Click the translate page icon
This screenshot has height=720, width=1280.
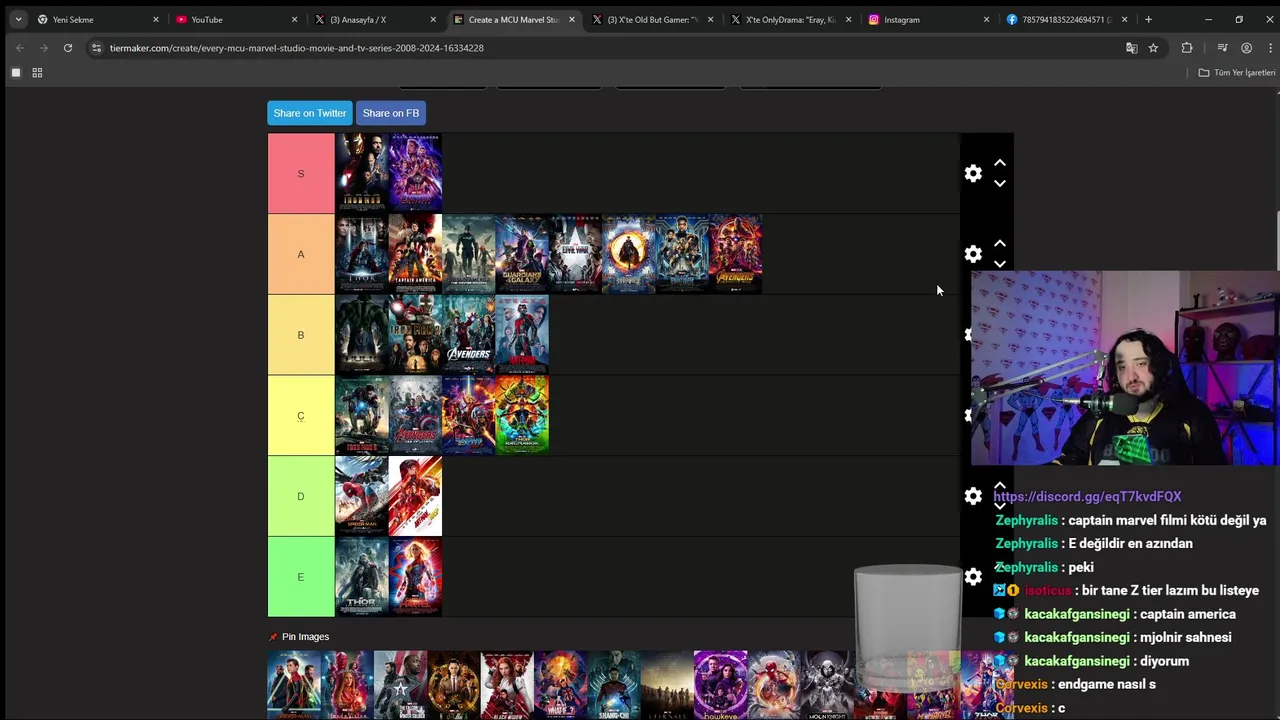tap(1131, 48)
